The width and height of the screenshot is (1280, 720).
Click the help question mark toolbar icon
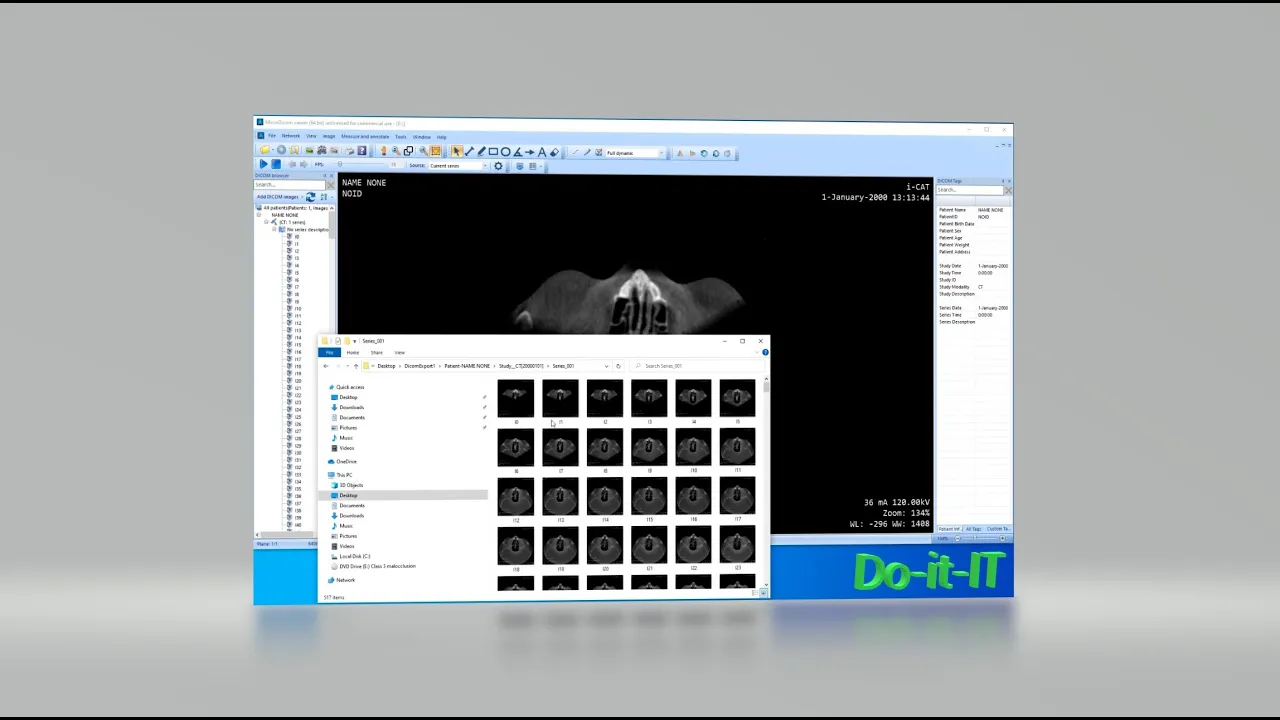pyautogui.click(x=362, y=151)
